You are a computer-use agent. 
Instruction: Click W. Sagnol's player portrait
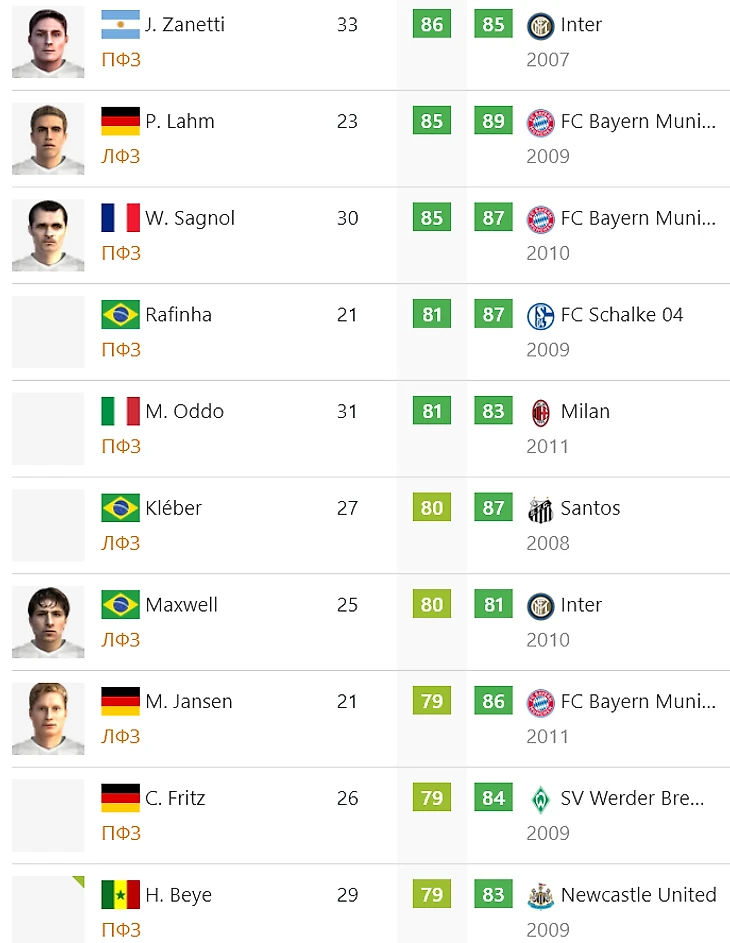click(48, 235)
